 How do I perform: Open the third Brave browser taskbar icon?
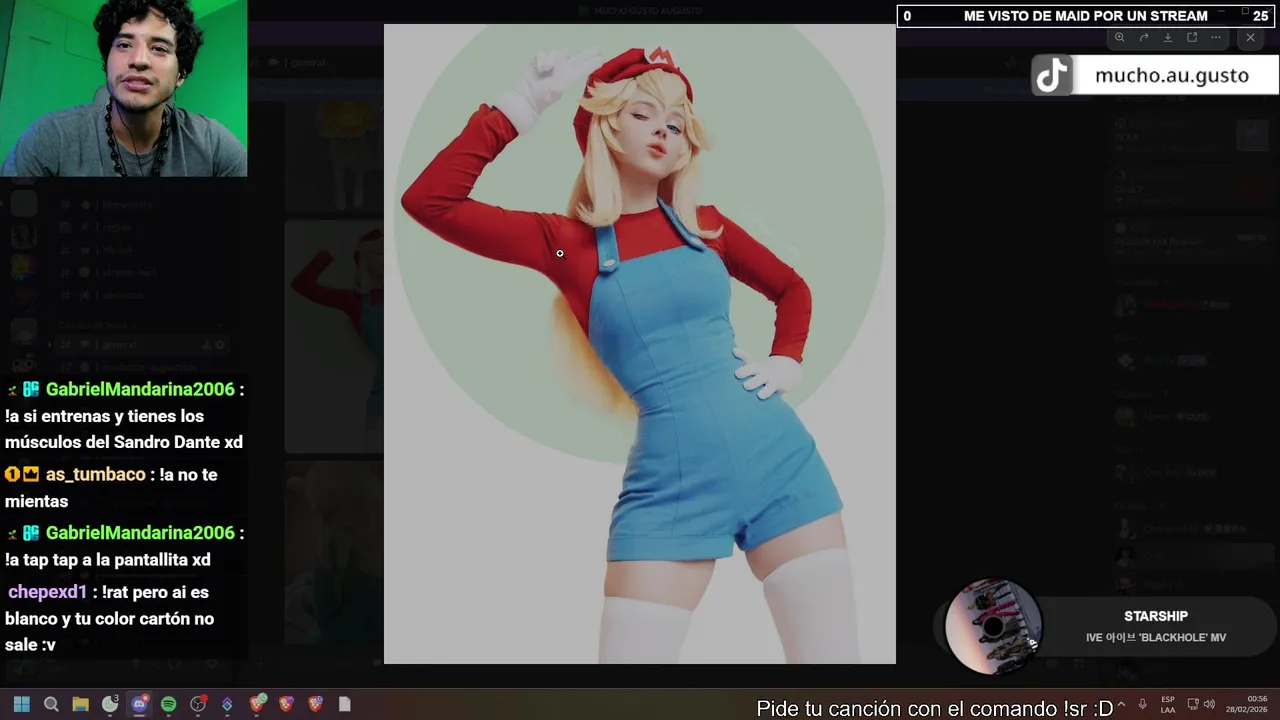315,704
